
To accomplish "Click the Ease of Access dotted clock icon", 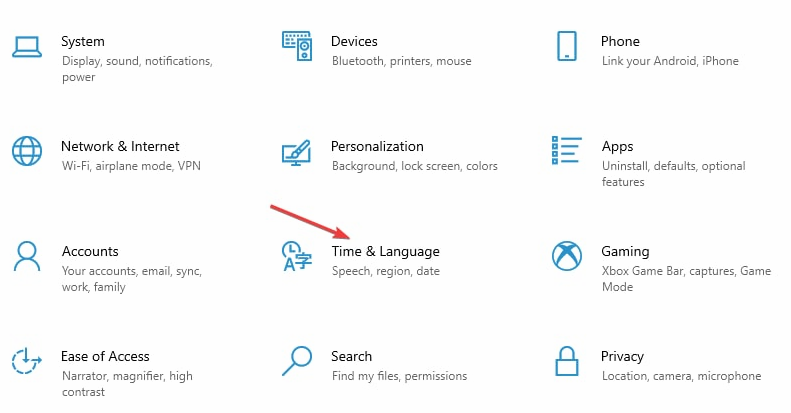I will point(26,361).
